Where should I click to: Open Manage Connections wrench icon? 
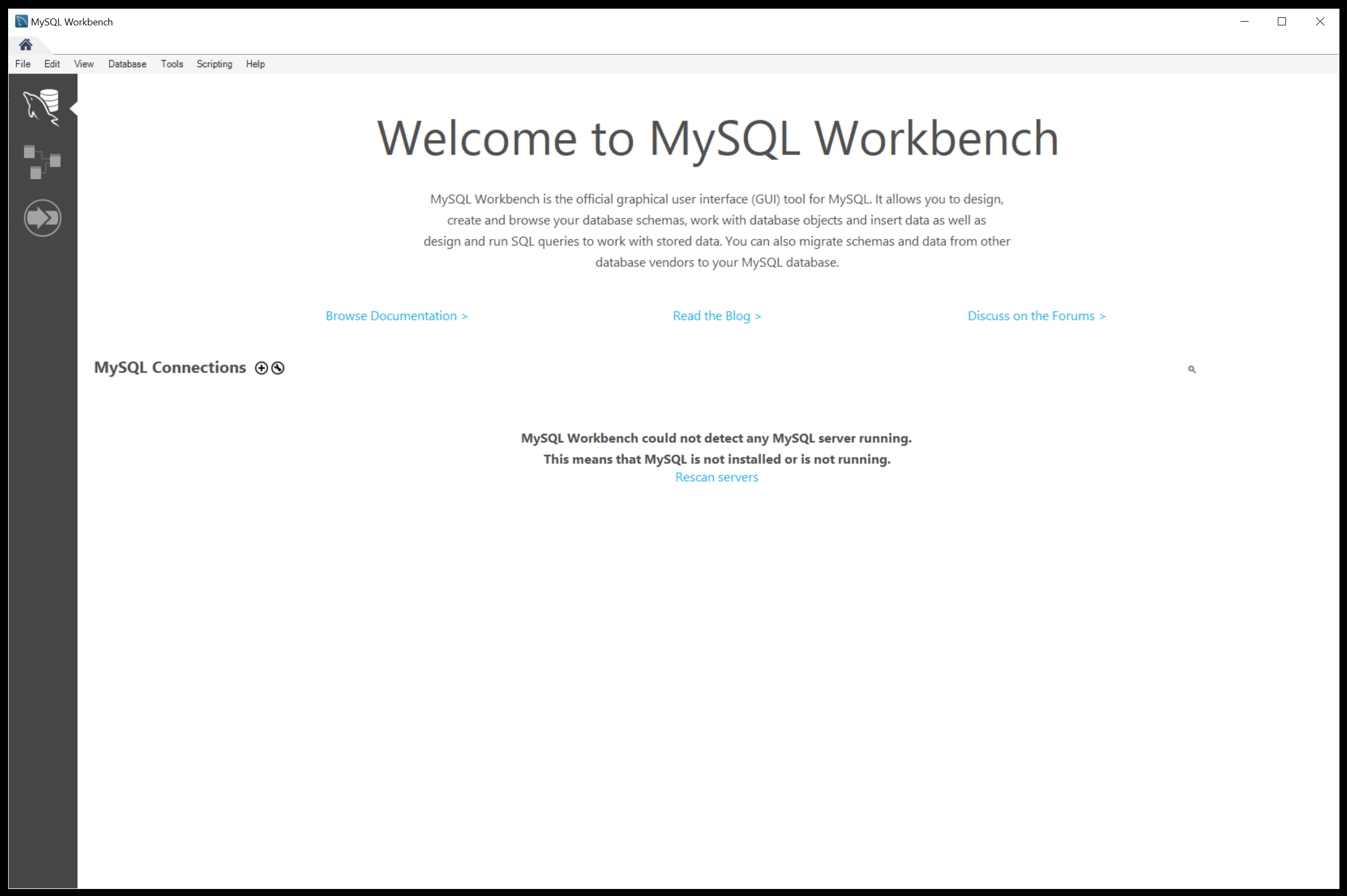[x=278, y=368]
